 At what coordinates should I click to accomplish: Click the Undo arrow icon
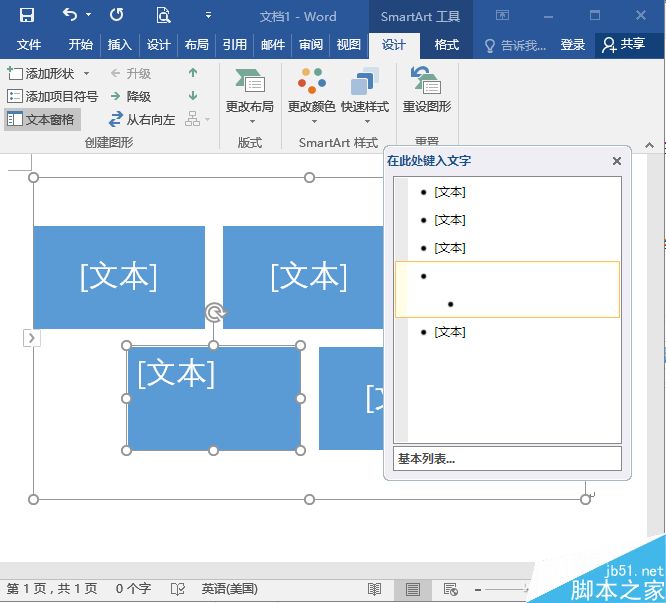click(70, 15)
